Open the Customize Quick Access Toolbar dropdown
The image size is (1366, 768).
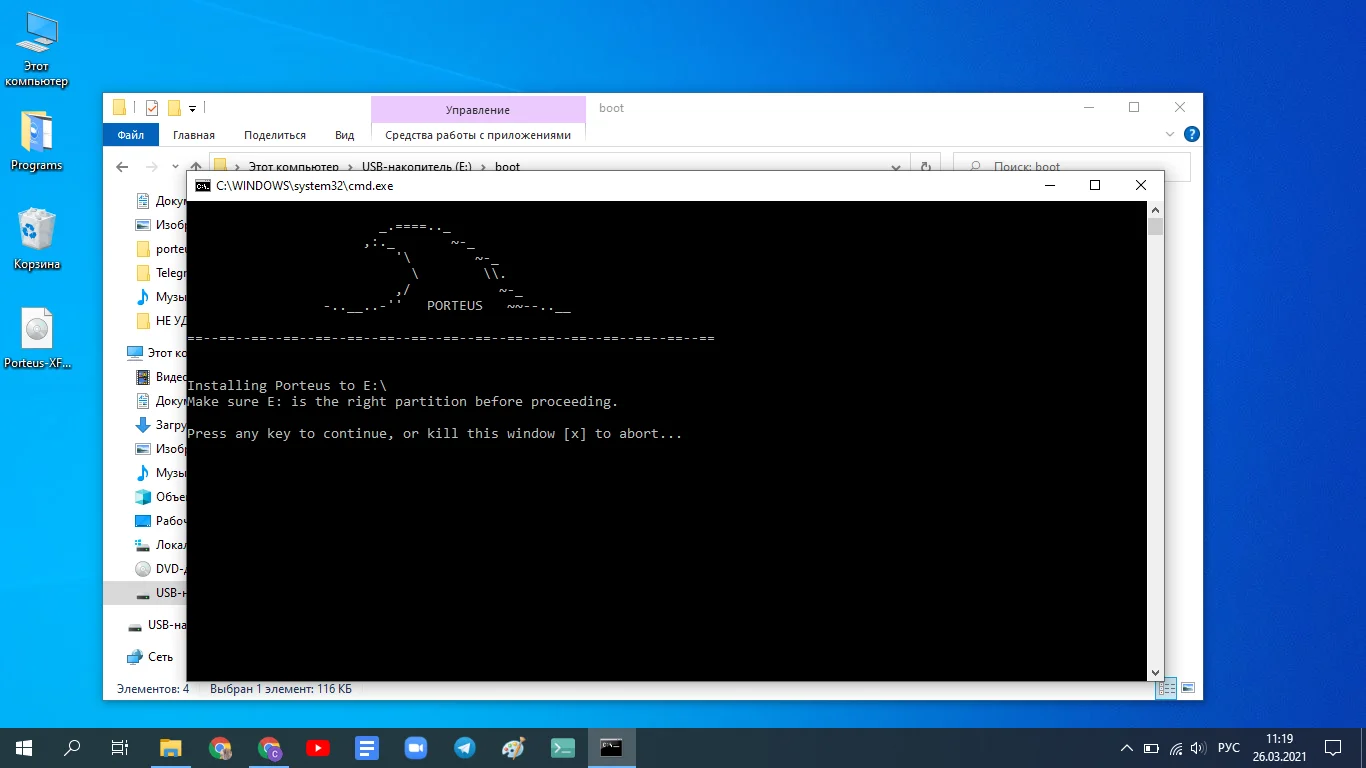pyautogui.click(x=192, y=108)
